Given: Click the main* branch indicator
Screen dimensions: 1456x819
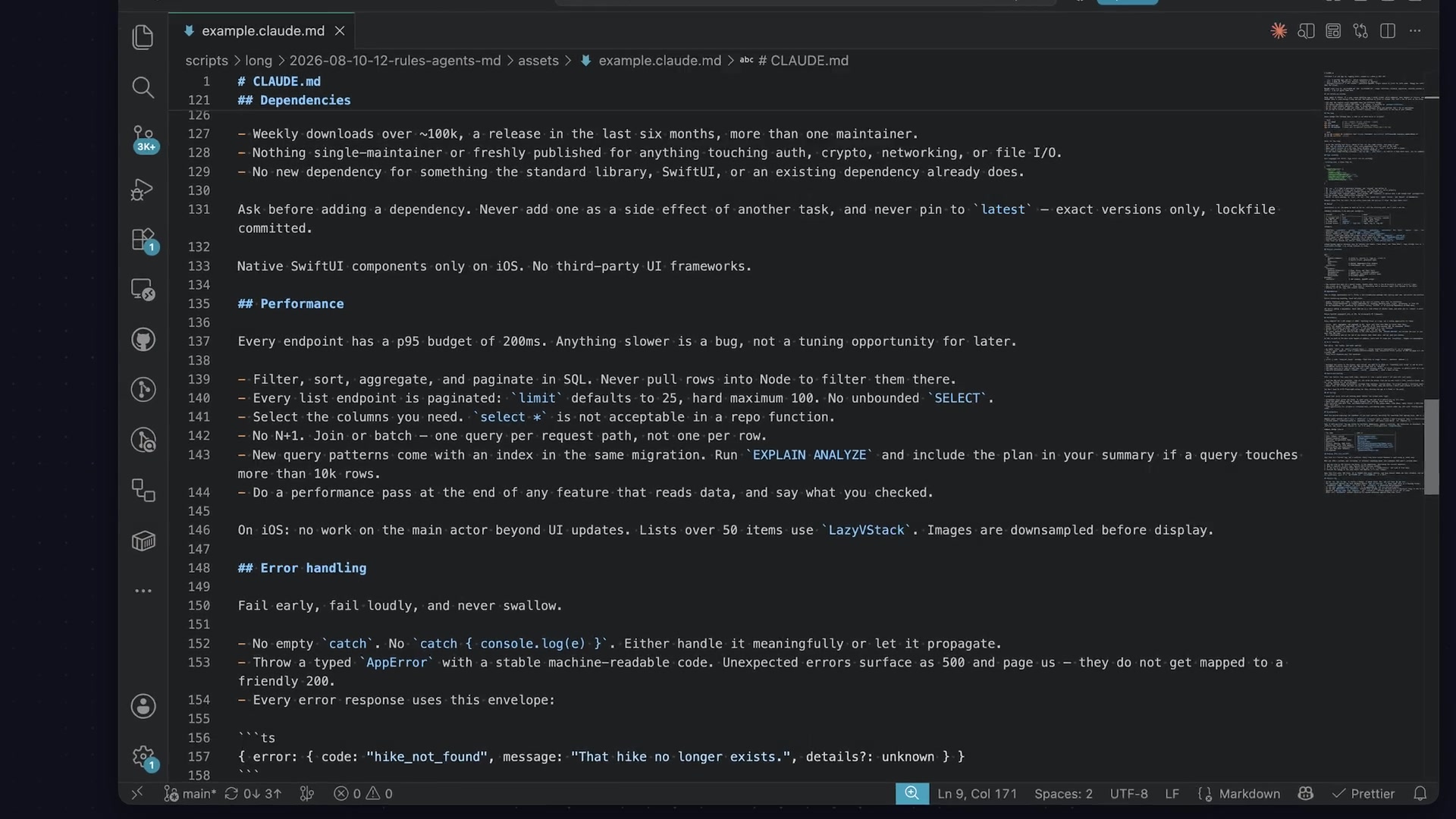Looking at the screenshot, I should coord(190,794).
